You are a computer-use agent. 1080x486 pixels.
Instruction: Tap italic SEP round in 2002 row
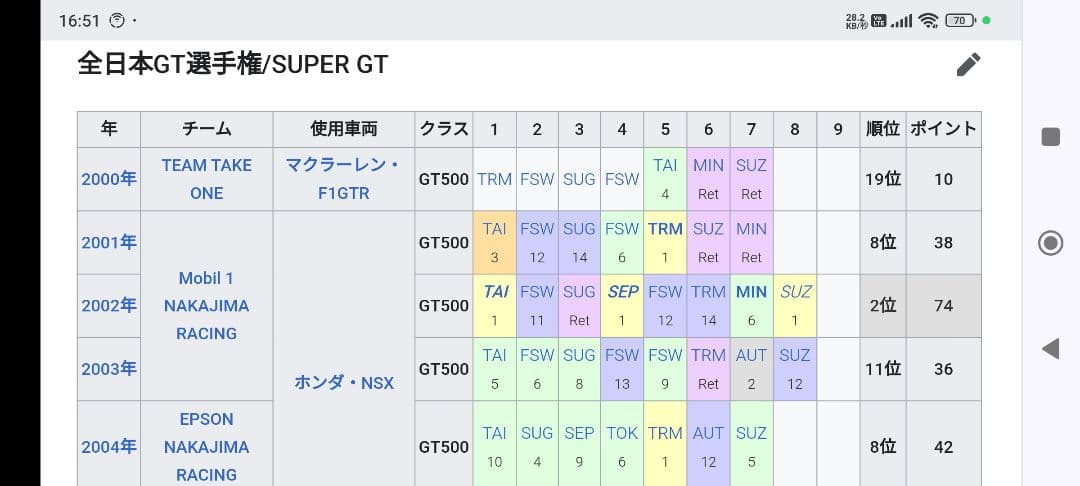coord(622,292)
